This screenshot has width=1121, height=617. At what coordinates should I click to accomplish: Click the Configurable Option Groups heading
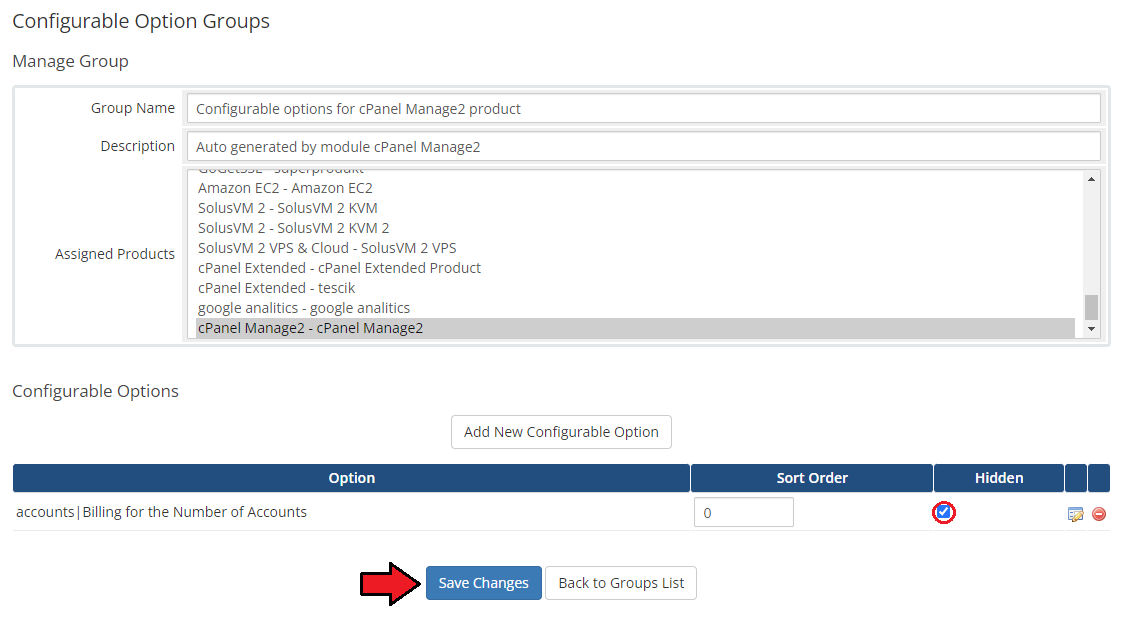pyautogui.click(x=141, y=21)
